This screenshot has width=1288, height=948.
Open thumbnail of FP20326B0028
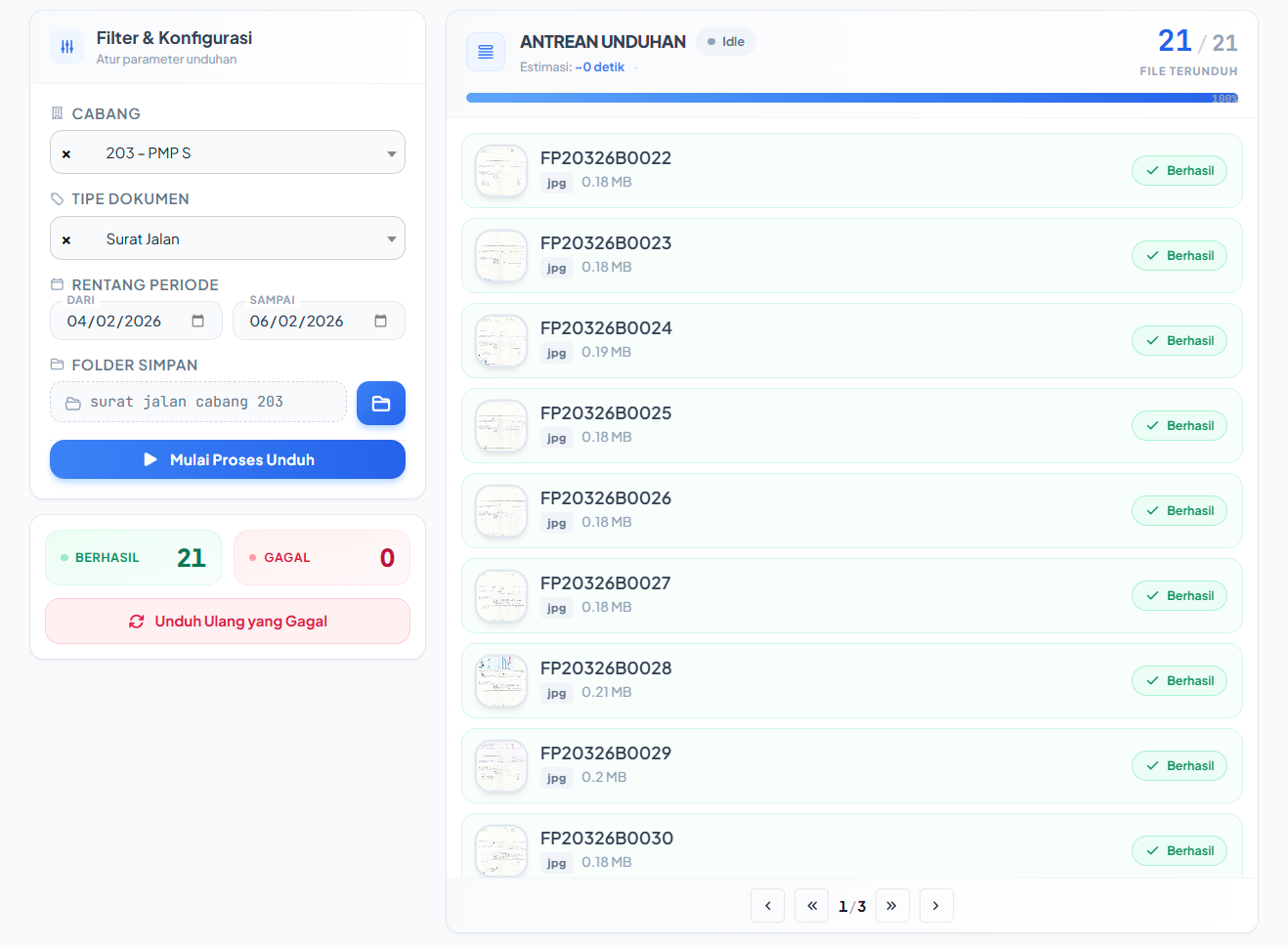501,681
